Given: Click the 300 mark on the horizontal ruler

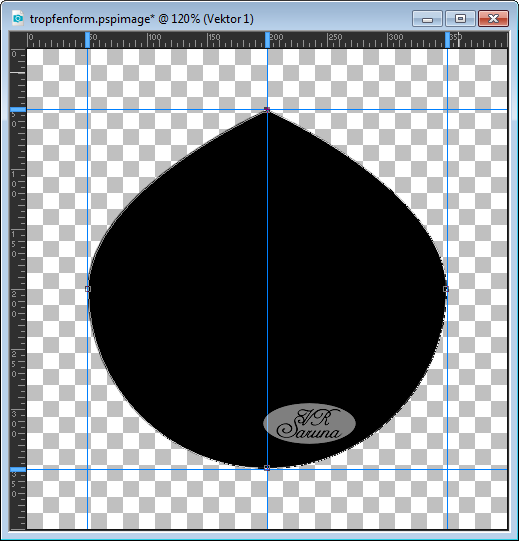Looking at the screenshot, I should point(395,37).
